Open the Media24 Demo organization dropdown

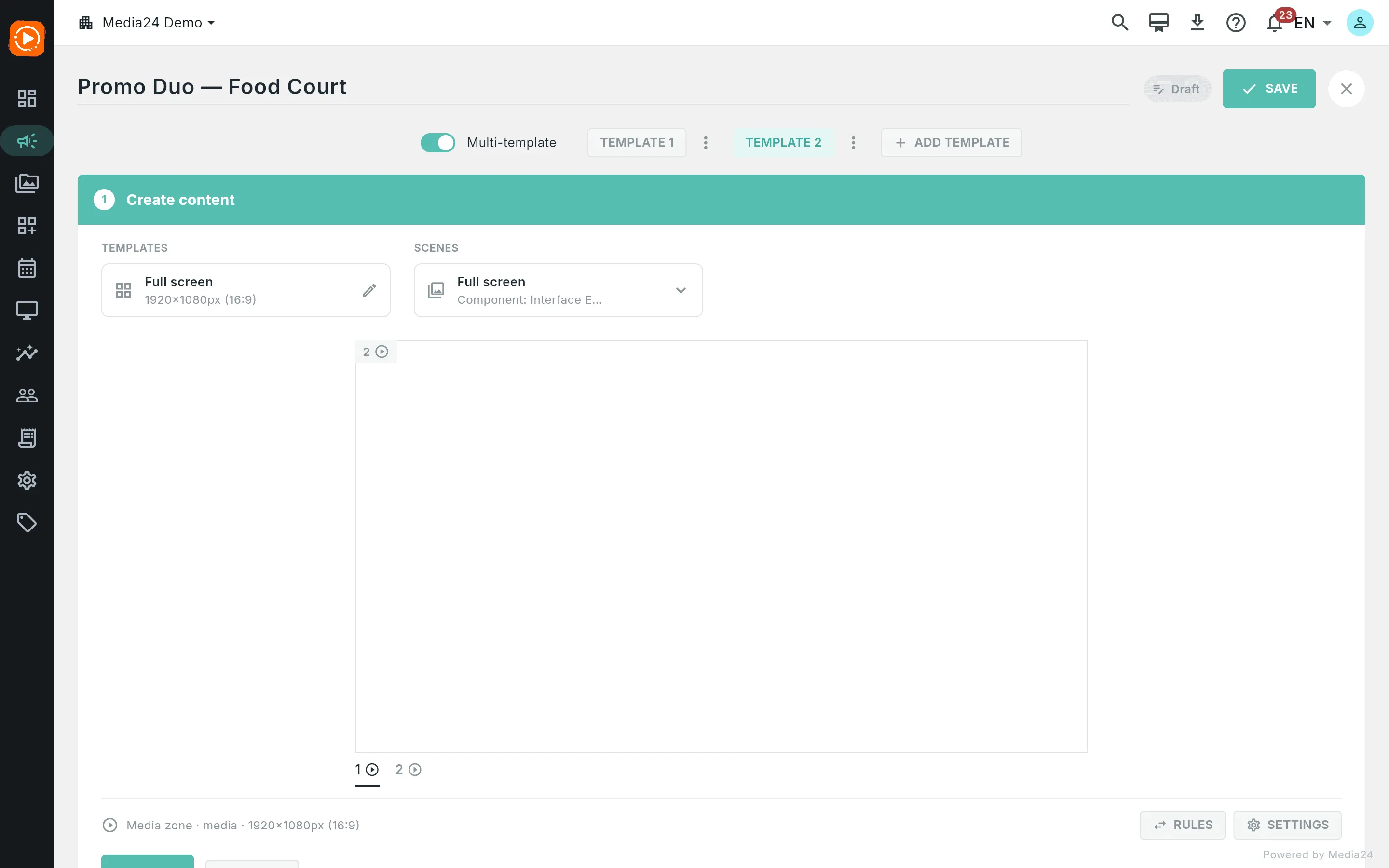[147, 22]
